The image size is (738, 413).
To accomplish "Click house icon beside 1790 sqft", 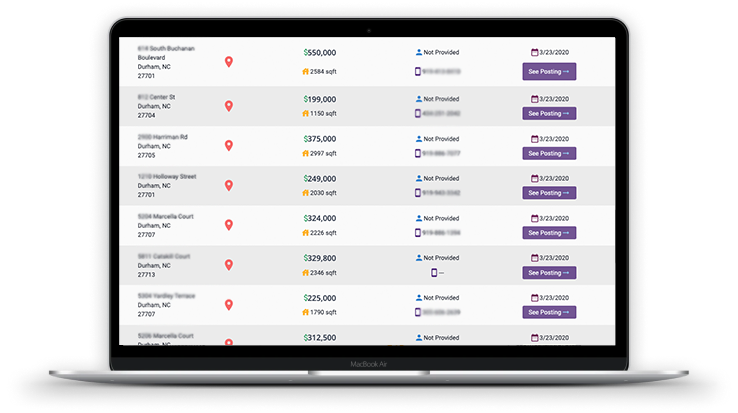I will 305,312.
